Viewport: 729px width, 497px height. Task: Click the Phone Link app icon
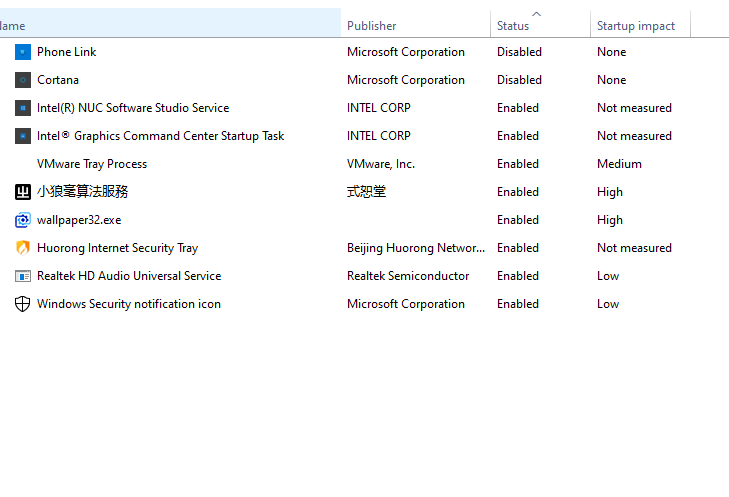point(23,52)
